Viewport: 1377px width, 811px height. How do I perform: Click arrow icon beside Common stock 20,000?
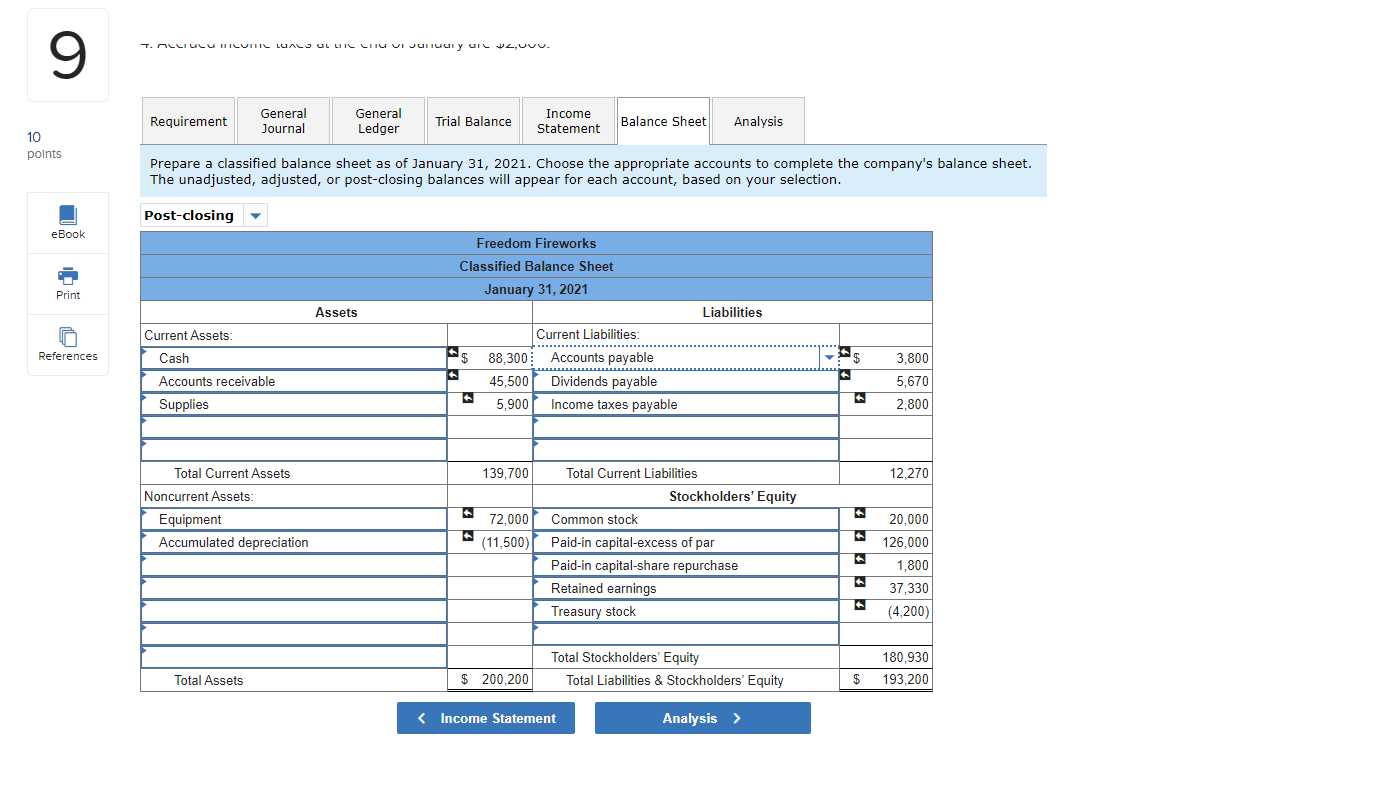tap(860, 514)
